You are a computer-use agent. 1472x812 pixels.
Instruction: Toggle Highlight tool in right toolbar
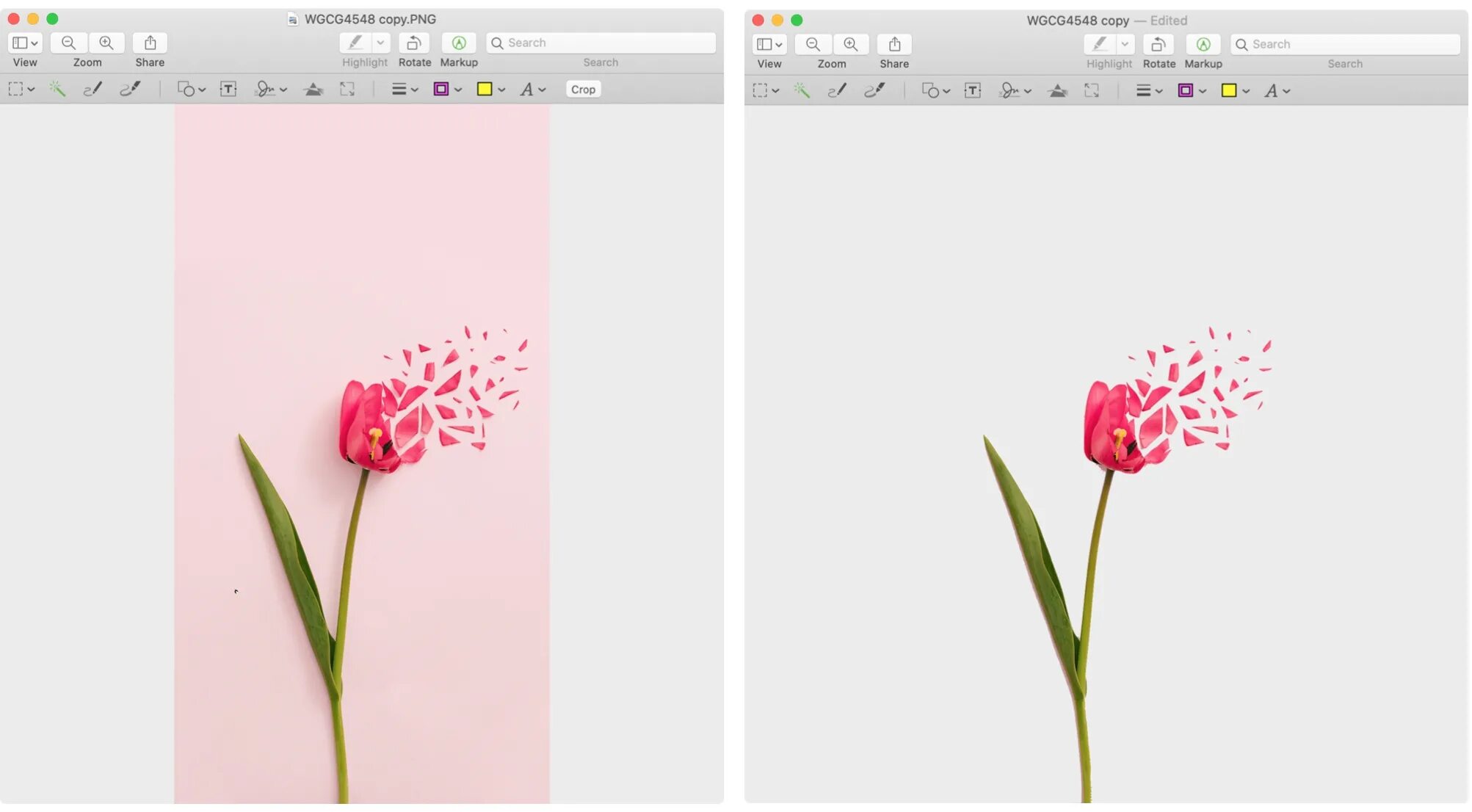click(x=1098, y=43)
